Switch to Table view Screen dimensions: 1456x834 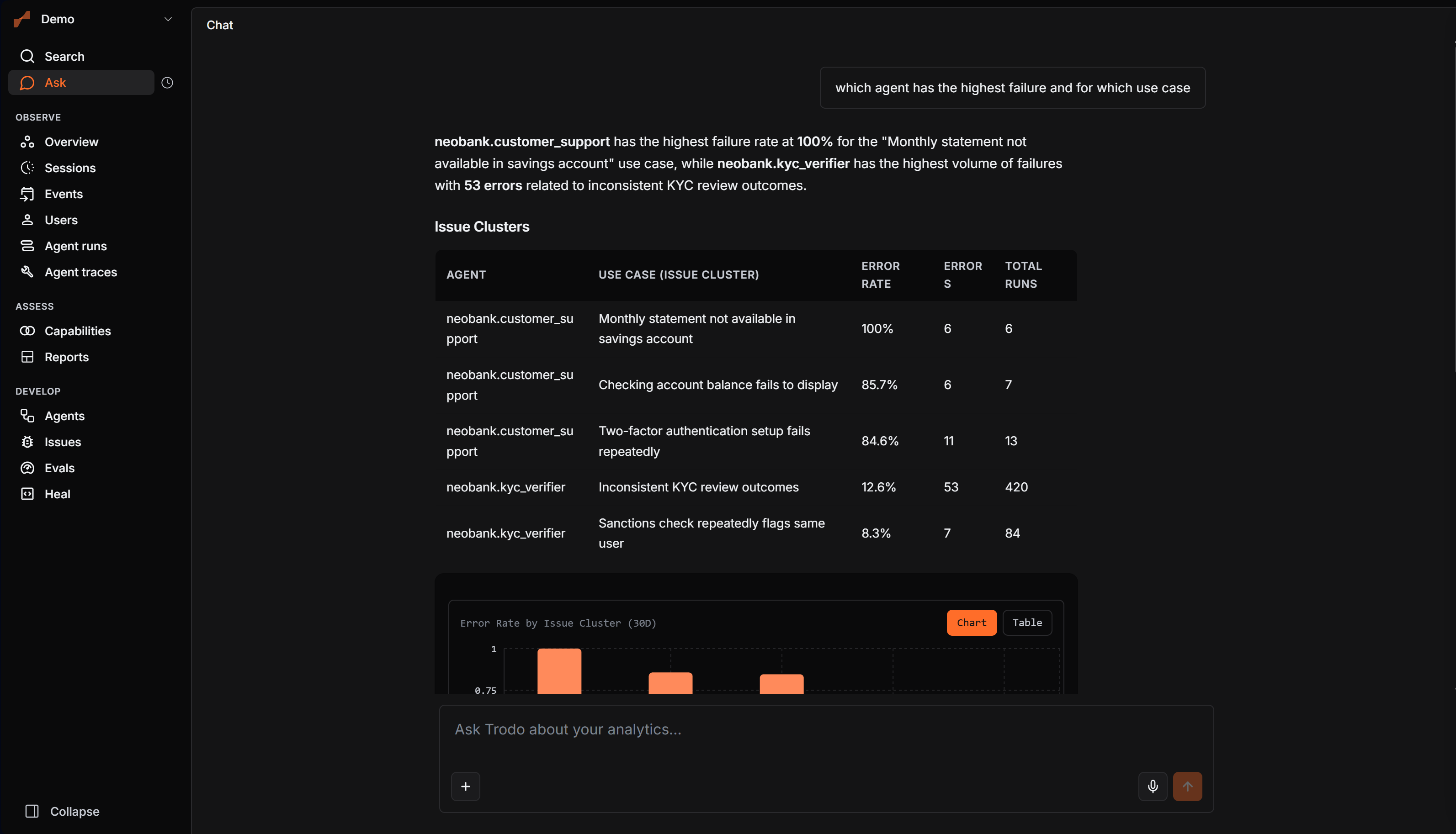[1027, 623]
